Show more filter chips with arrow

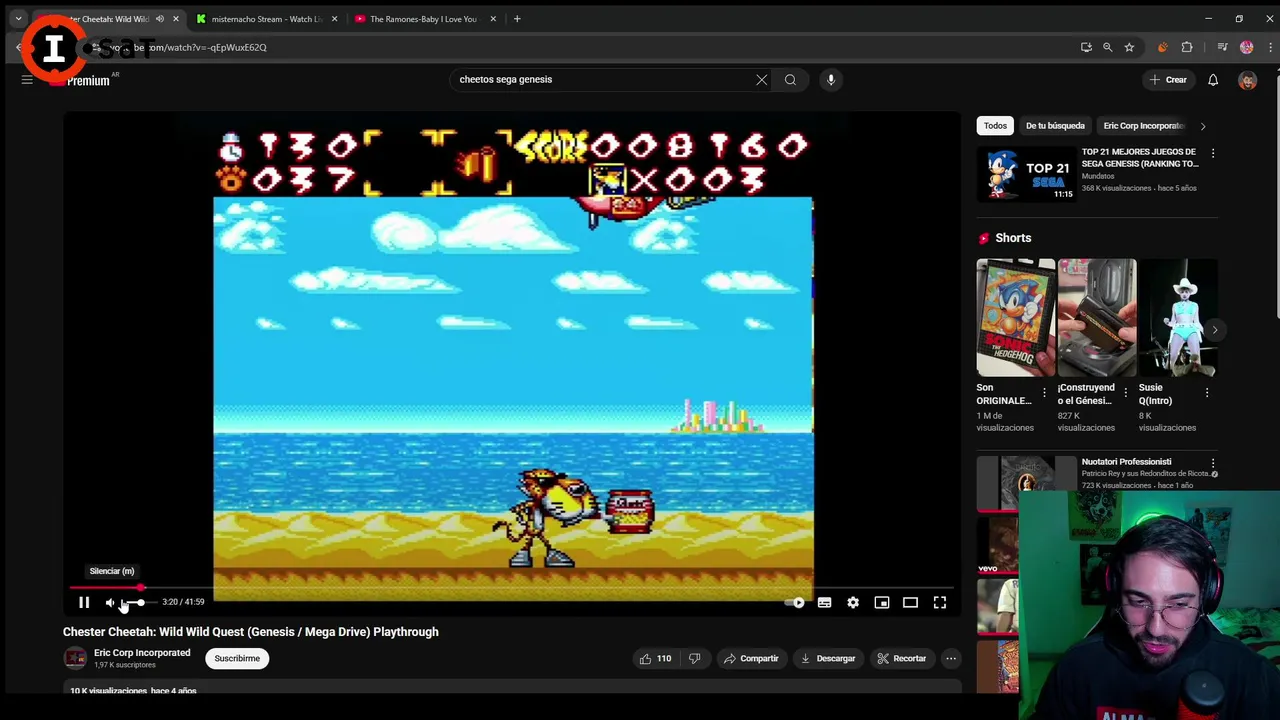click(x=1203, y=126)
